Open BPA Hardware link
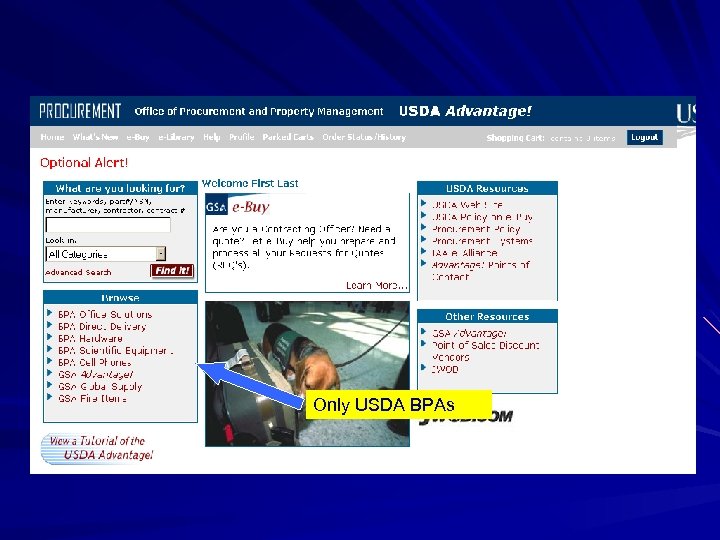 point(90,338)
